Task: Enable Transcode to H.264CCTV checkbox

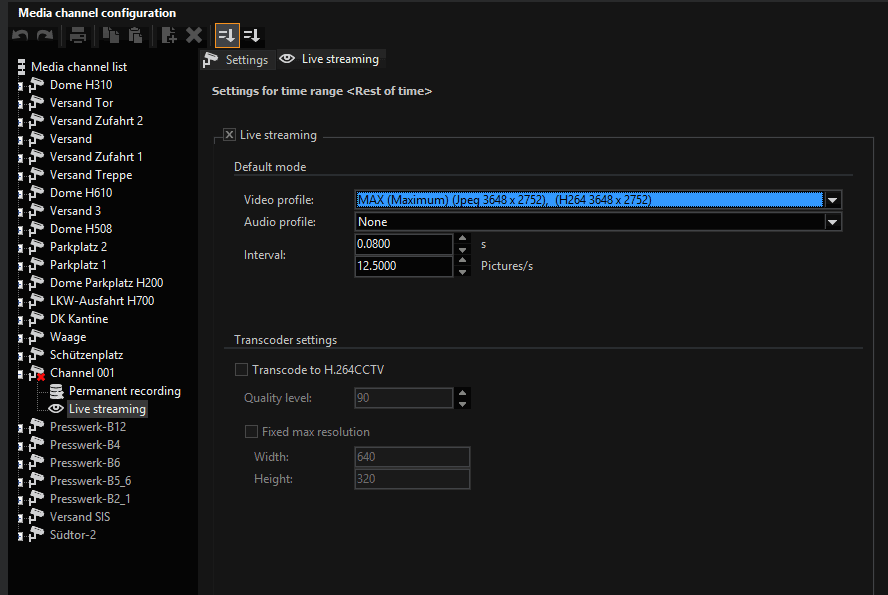Action: [x=241, y=370]
